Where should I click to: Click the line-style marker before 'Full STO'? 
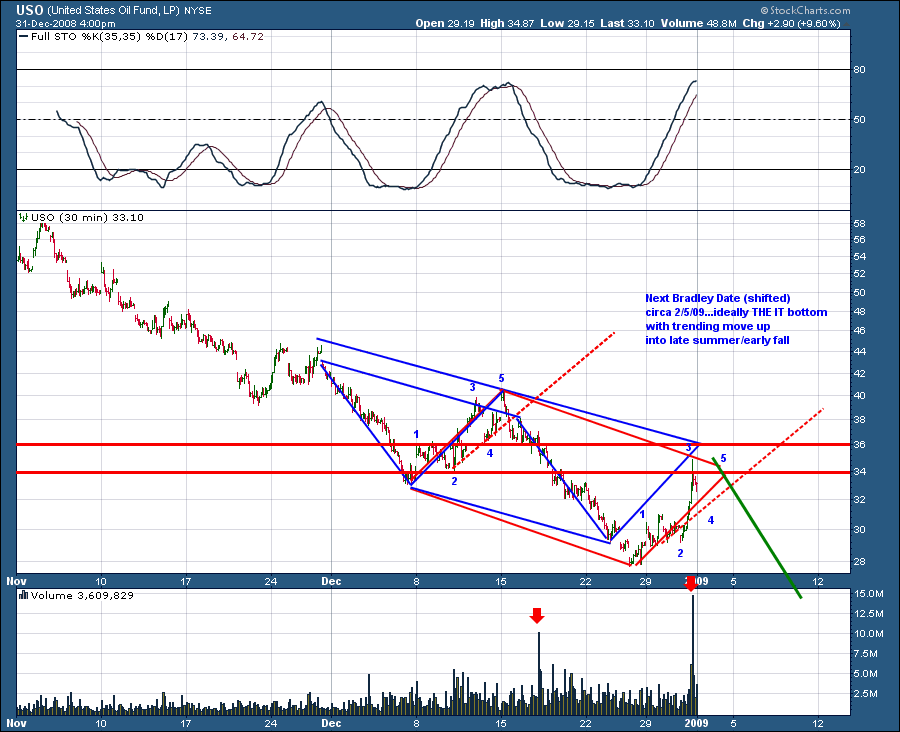click(23, 36)
